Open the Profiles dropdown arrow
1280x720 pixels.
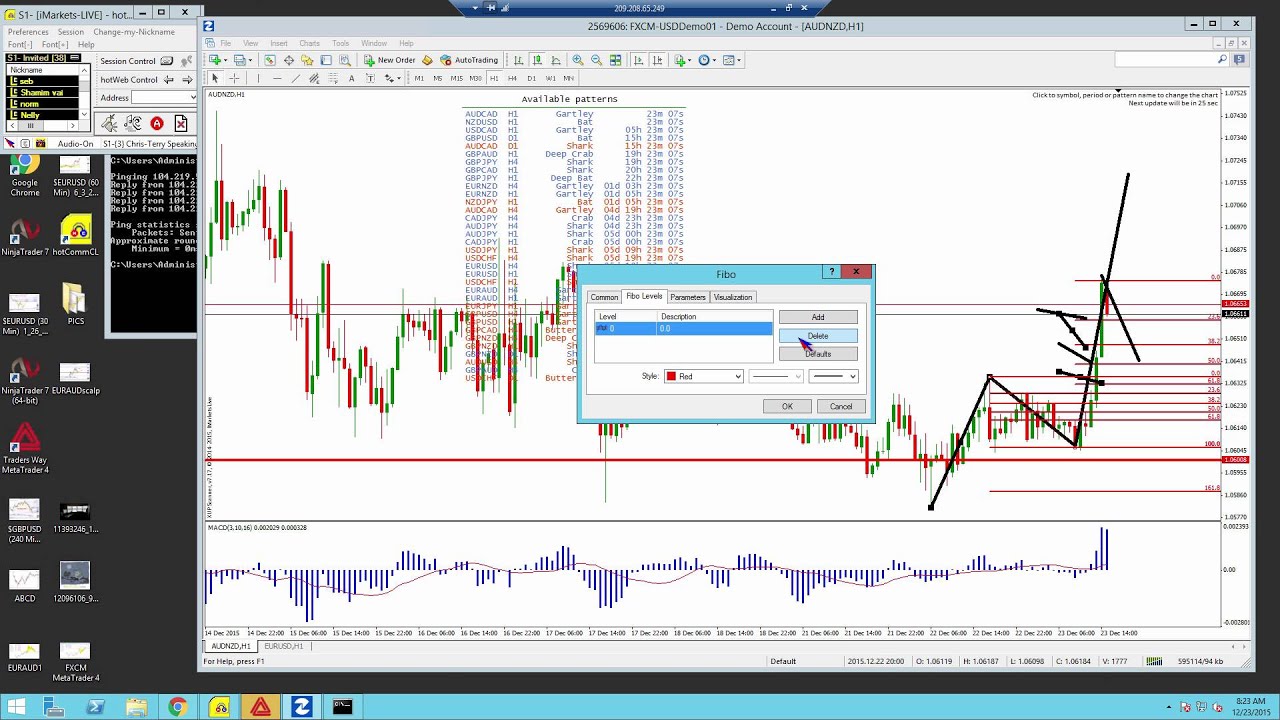[x=250, y=60]
